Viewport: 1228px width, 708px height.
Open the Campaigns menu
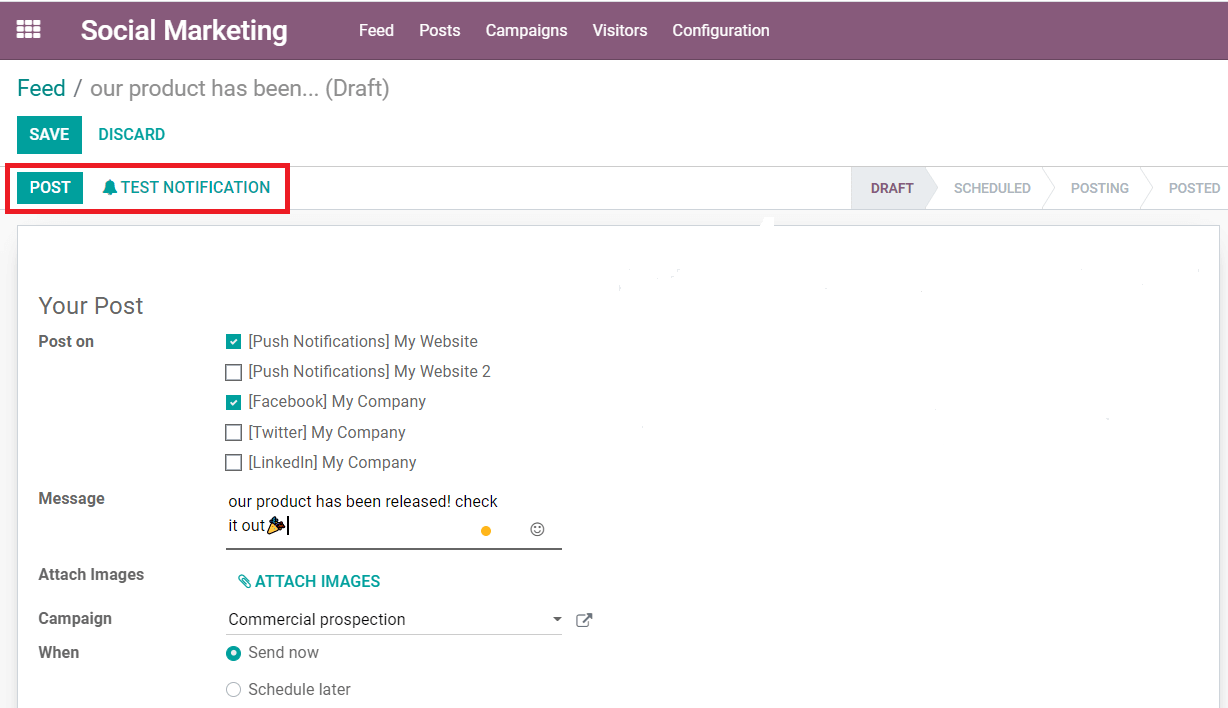pyautogui.click(x=526, y=30)
